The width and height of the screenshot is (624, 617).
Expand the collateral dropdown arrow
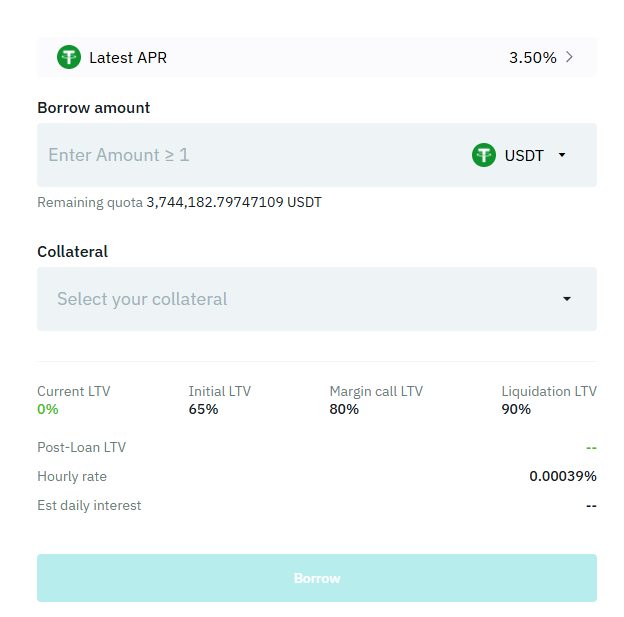(x=567, y=299)
